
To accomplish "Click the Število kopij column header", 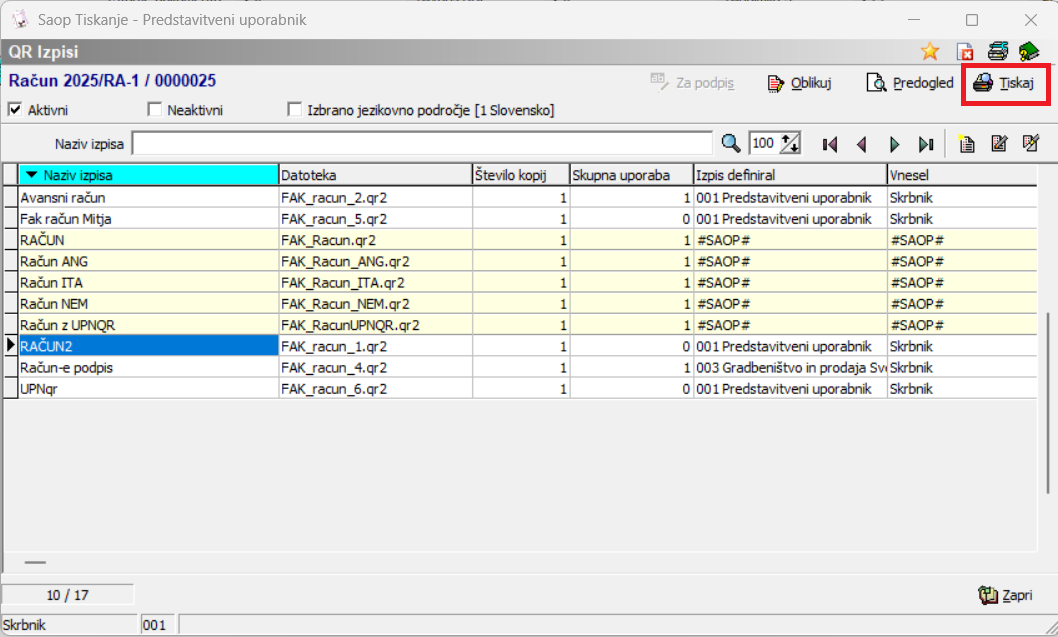I will point(521,175).
